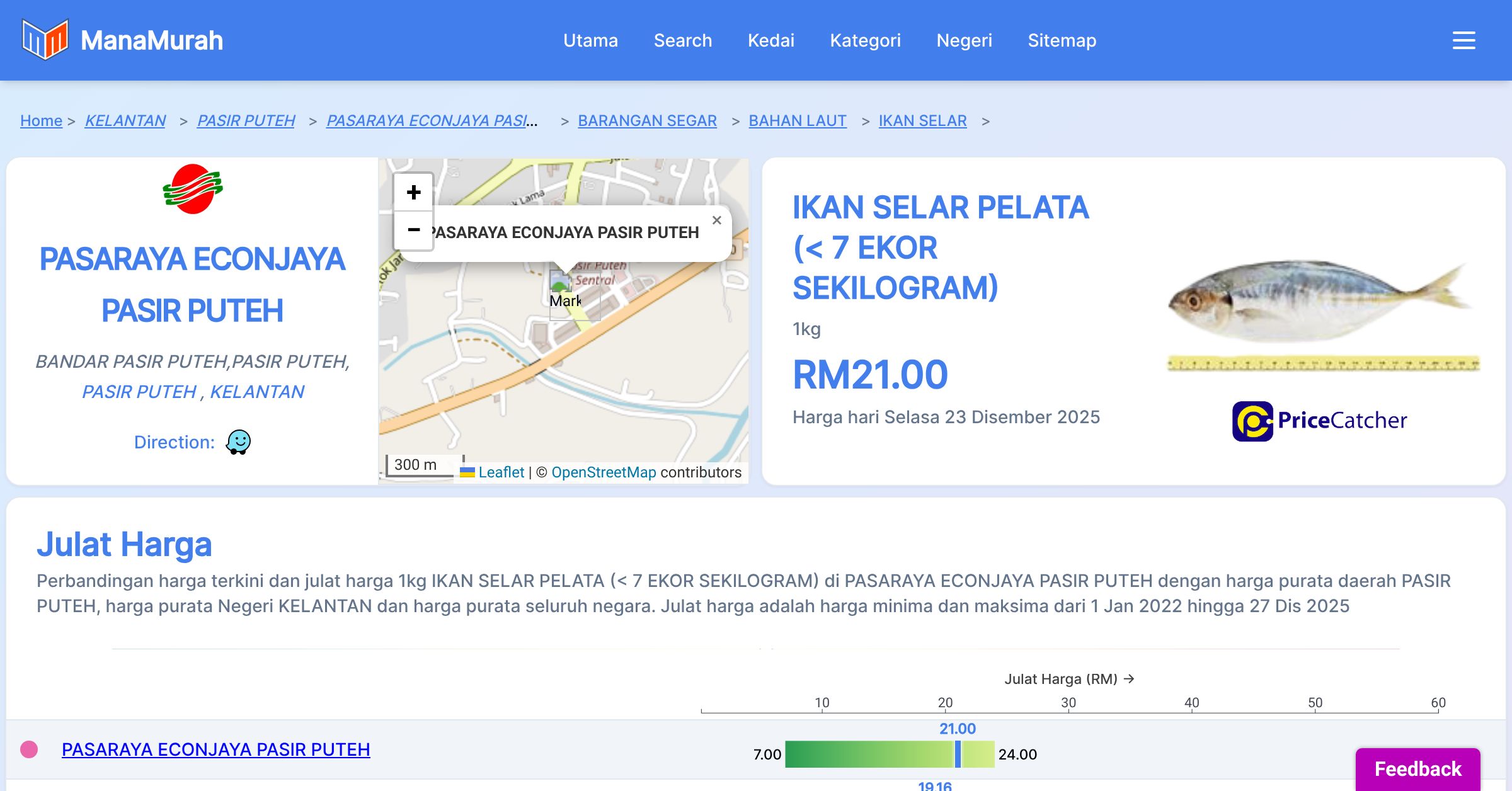Zoom in on the map
1512x791 pixels.
point(413,192)
